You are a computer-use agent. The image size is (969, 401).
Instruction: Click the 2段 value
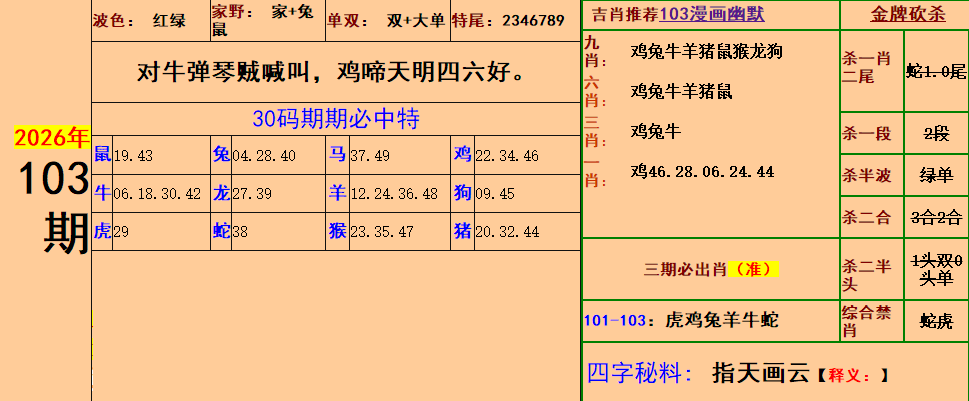936,133
